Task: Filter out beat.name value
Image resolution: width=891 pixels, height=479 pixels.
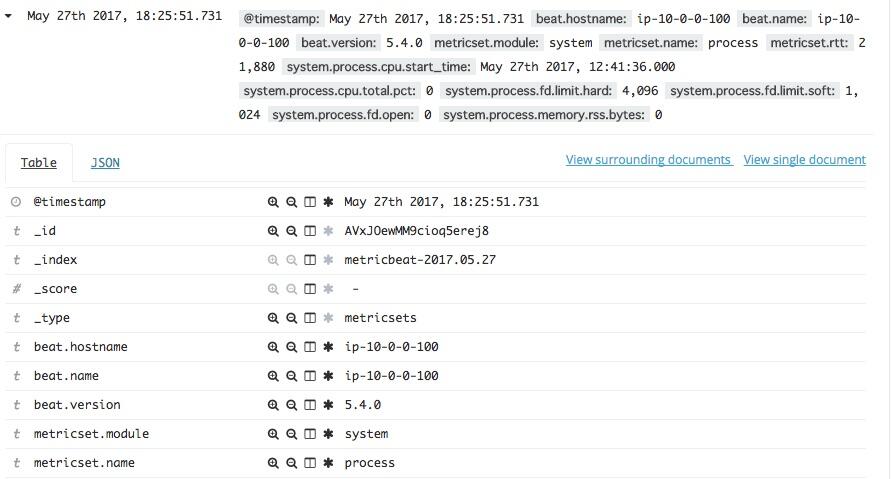Action: (291, 376)
